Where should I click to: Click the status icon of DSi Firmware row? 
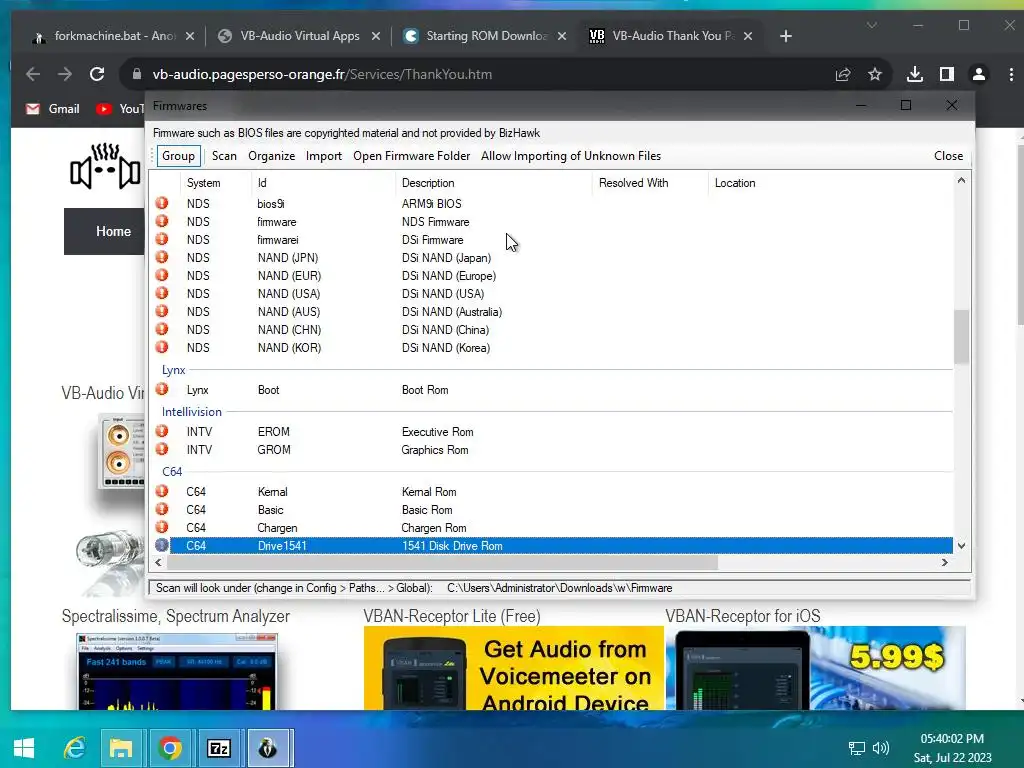[x=162, y=239]
